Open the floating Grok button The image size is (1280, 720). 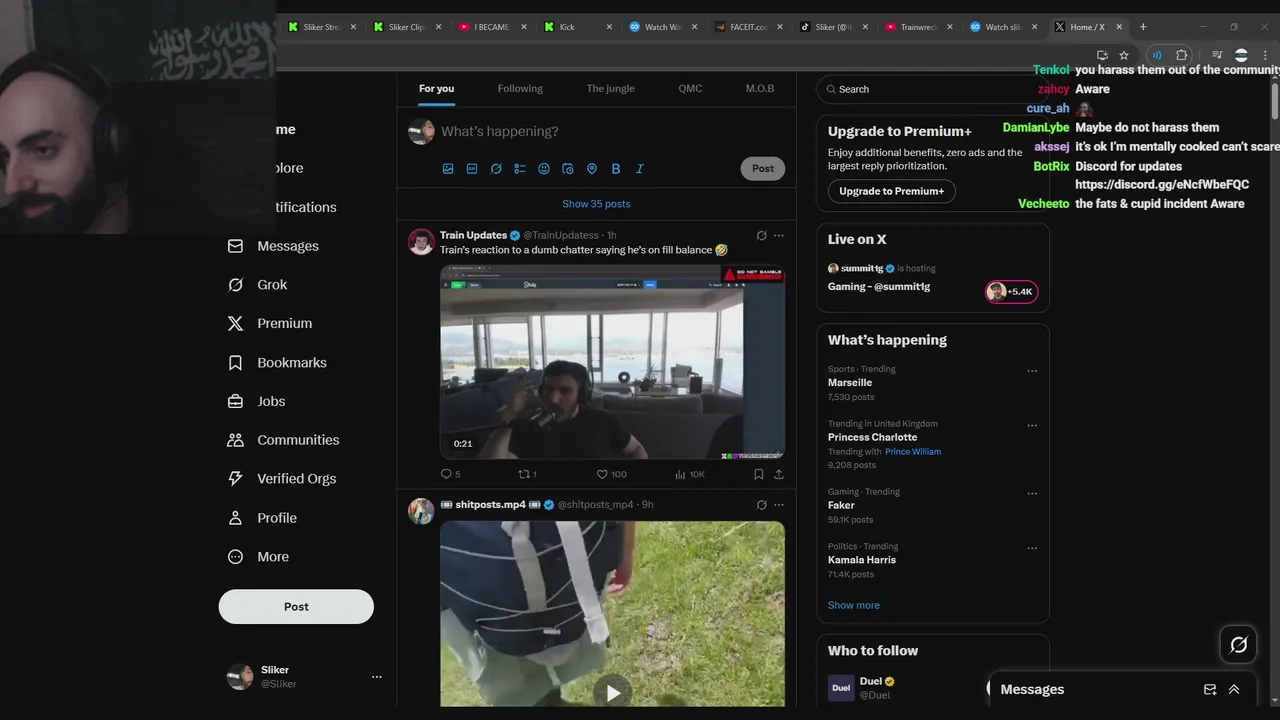pyautogui.click(x=1238, y=645)
